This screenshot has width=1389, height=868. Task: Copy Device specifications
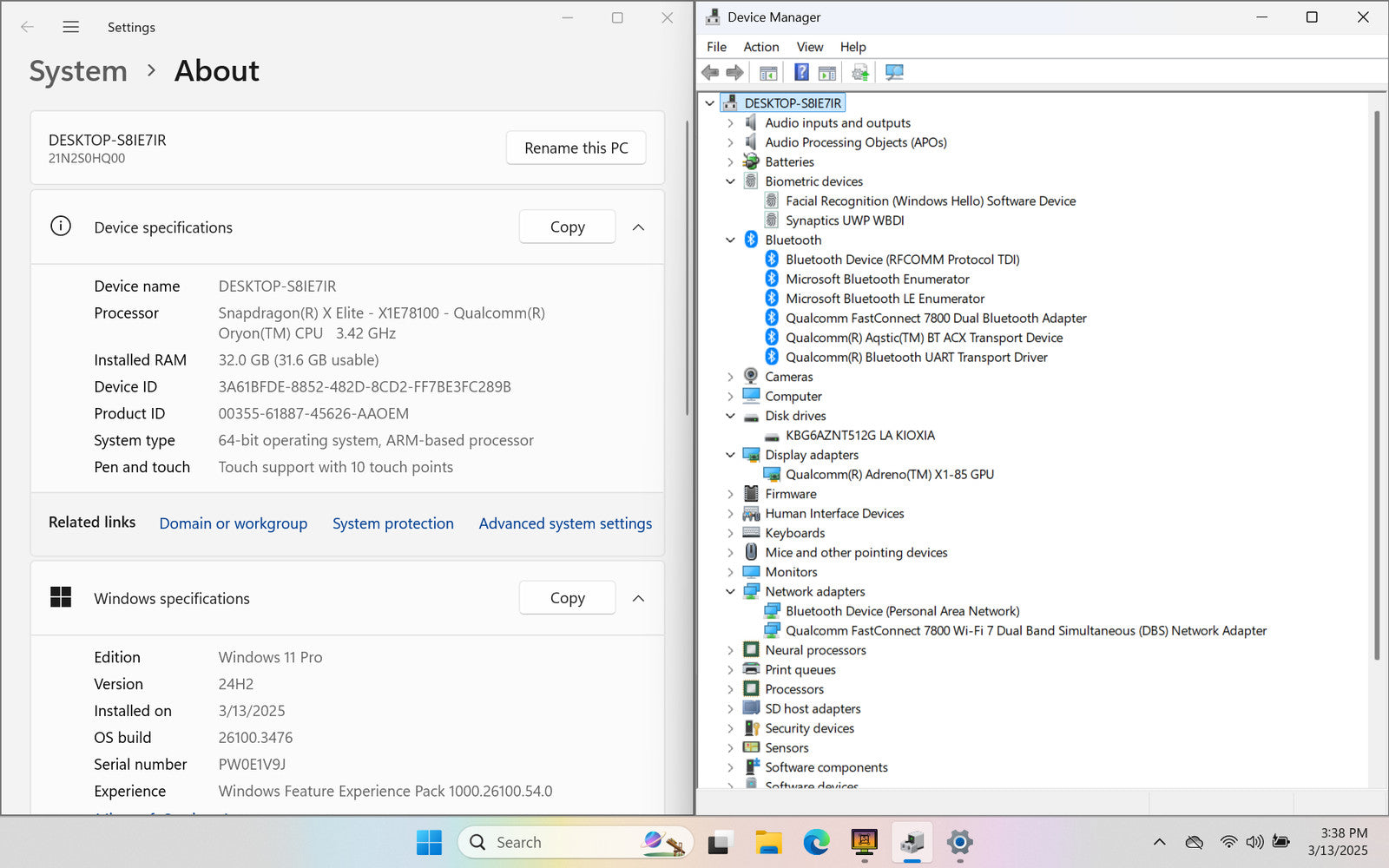click(x=568, y=227)
